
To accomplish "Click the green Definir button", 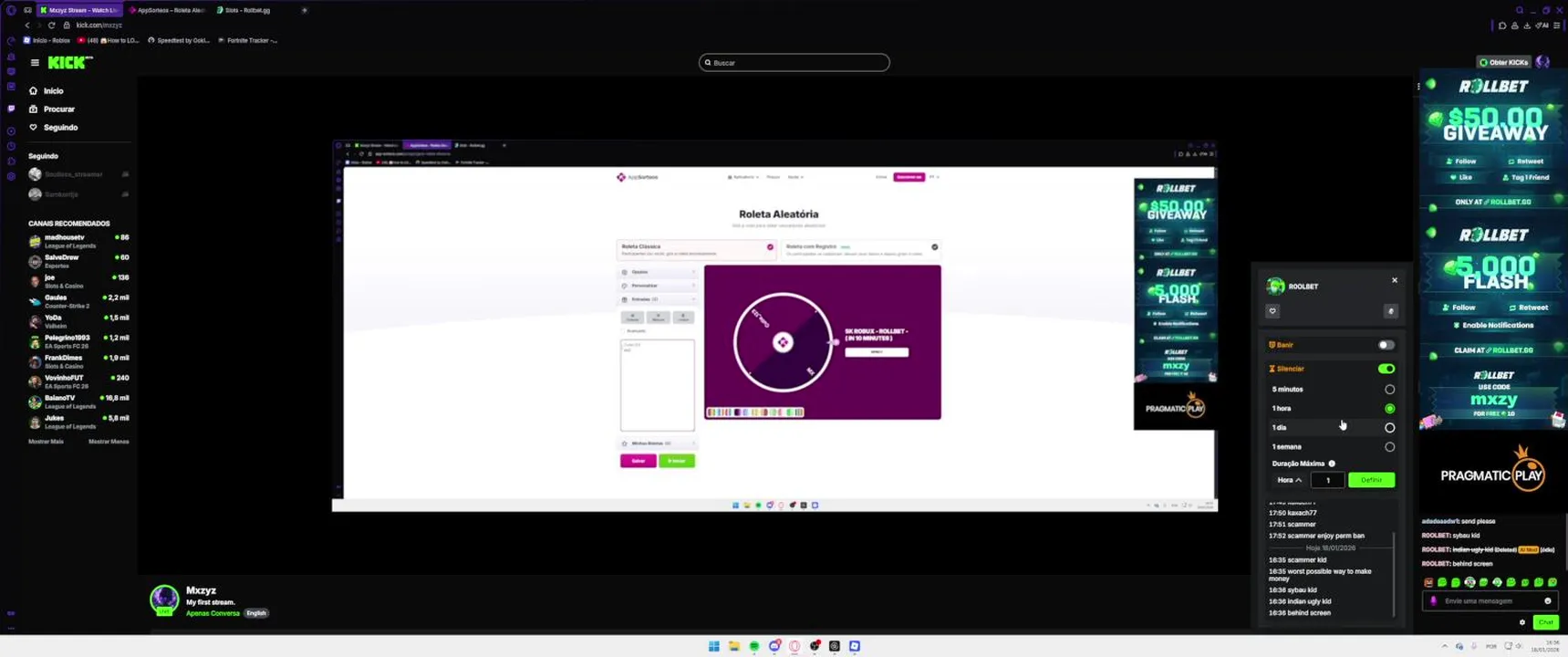I will tap(1371, 480).
